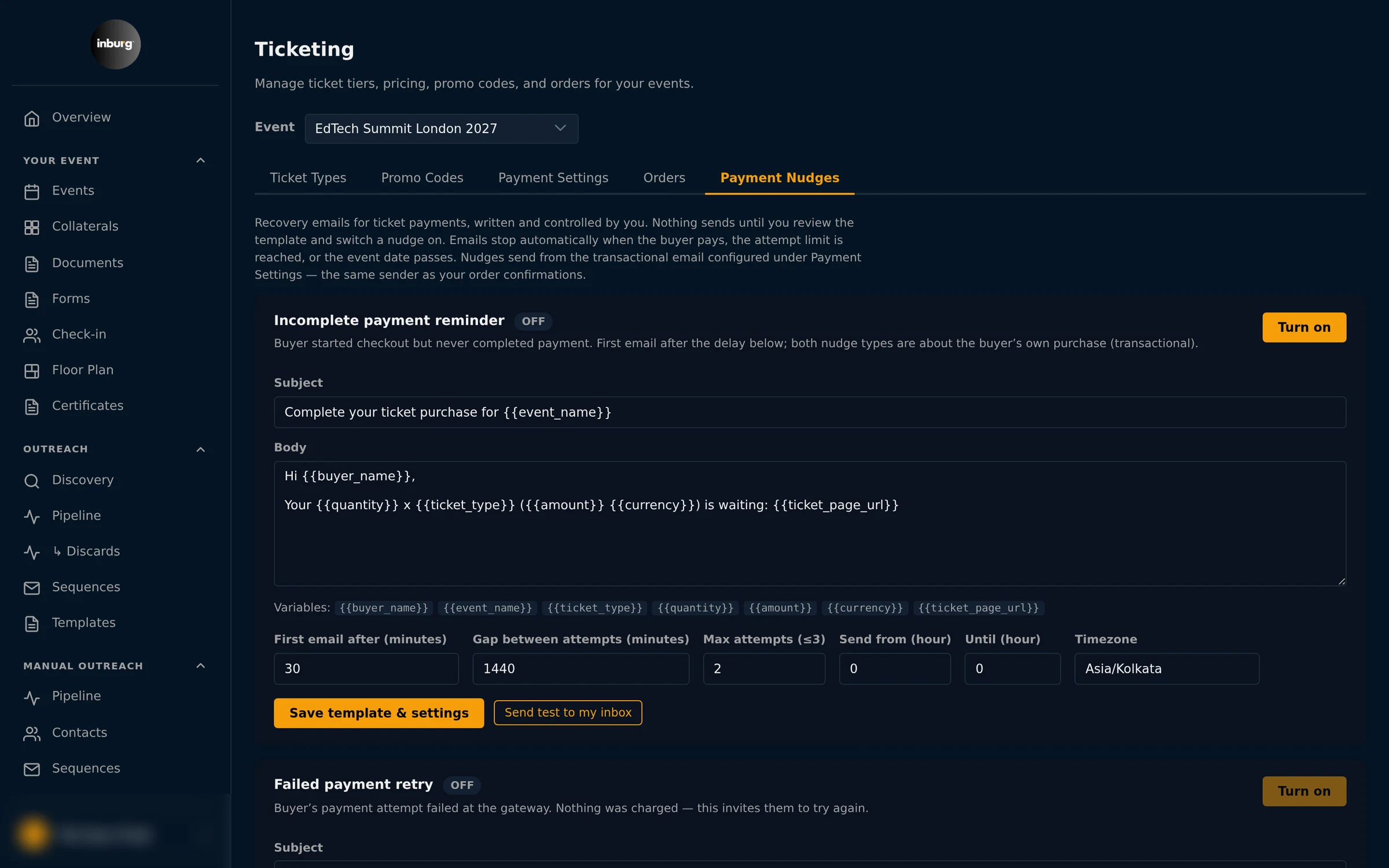This screenshot has height=868, width=1389.
Task: Click the {{currency}} variable chip
Action: click(x=865, y=608)
